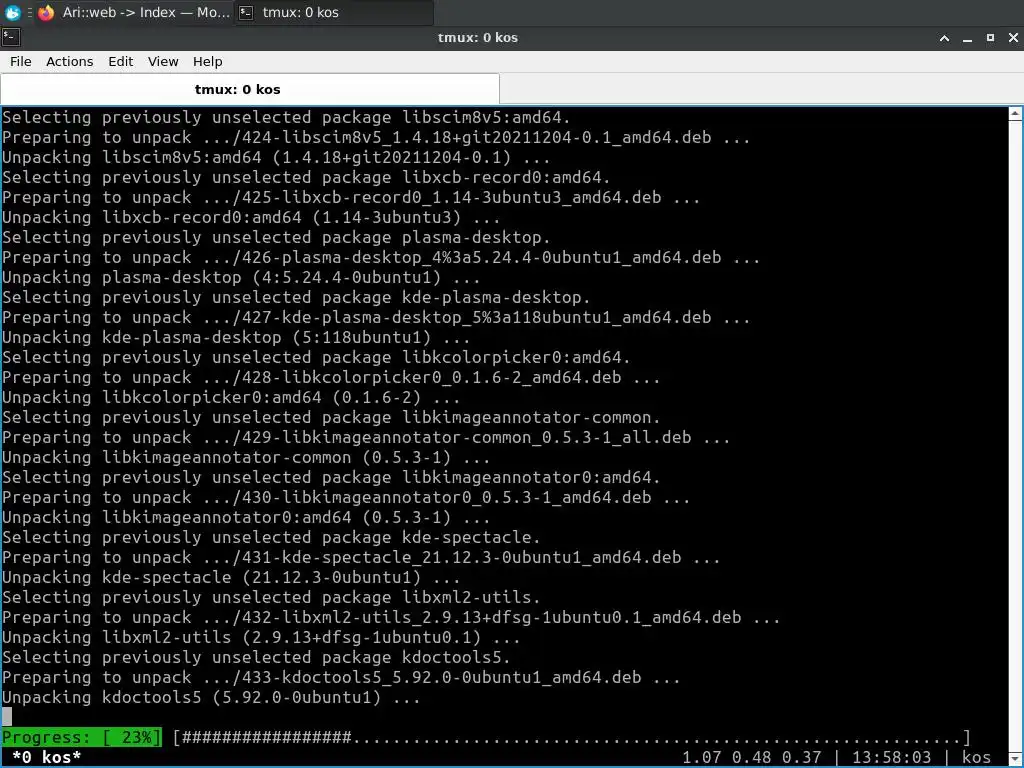Click the 'tmux: 0 kos' taskbar entry
The image size is (1024, 768).
coord(334,12)
